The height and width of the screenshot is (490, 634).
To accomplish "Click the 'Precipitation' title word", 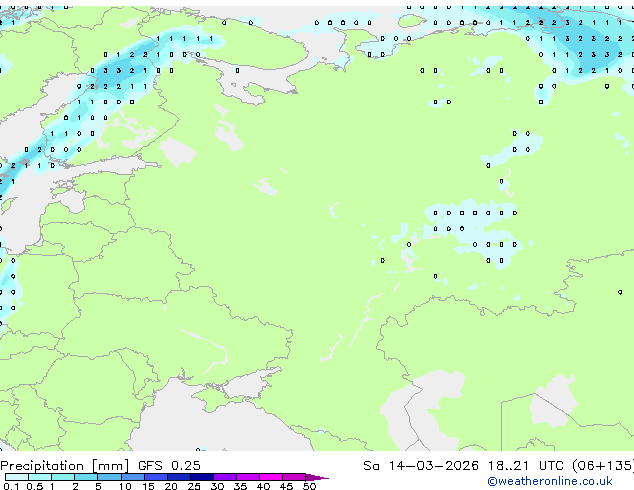I will click(42, 466).
